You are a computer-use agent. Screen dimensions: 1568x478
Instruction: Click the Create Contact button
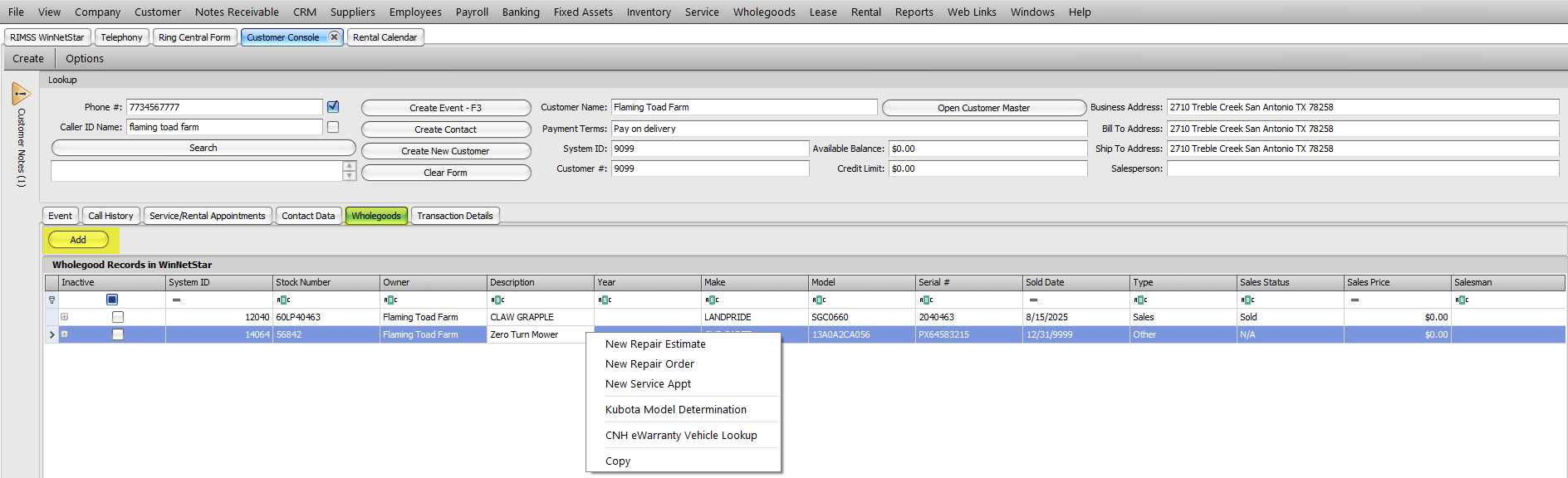pos(446,129)
